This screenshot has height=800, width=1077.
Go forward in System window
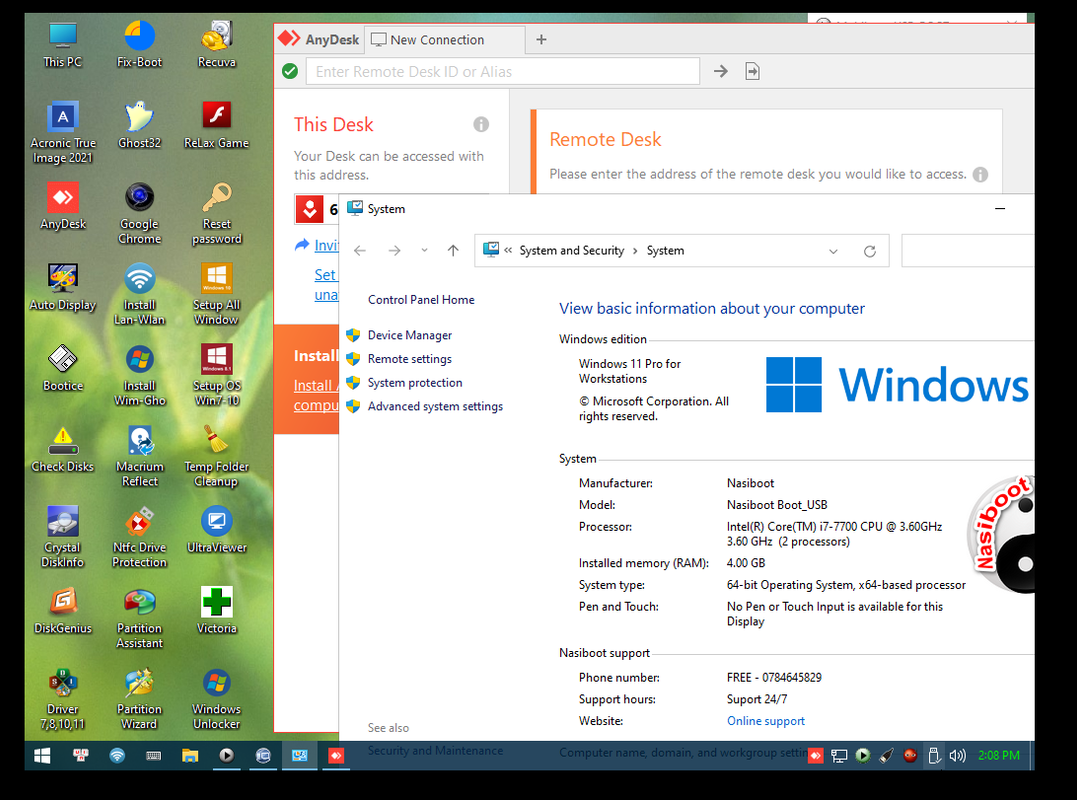394,251
